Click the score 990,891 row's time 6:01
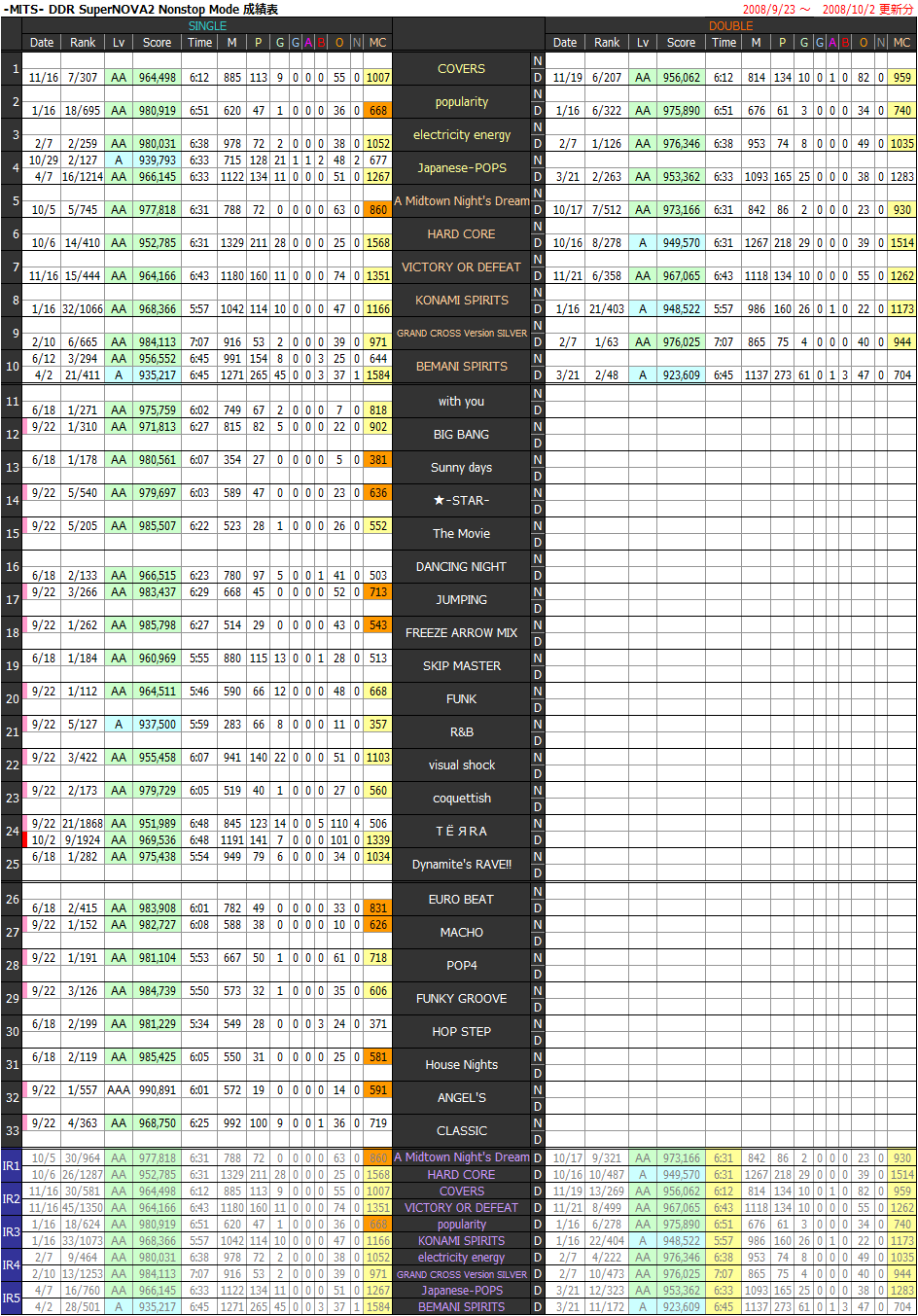The height and width of the screenshot is (1316, 918). point(199,1090)
